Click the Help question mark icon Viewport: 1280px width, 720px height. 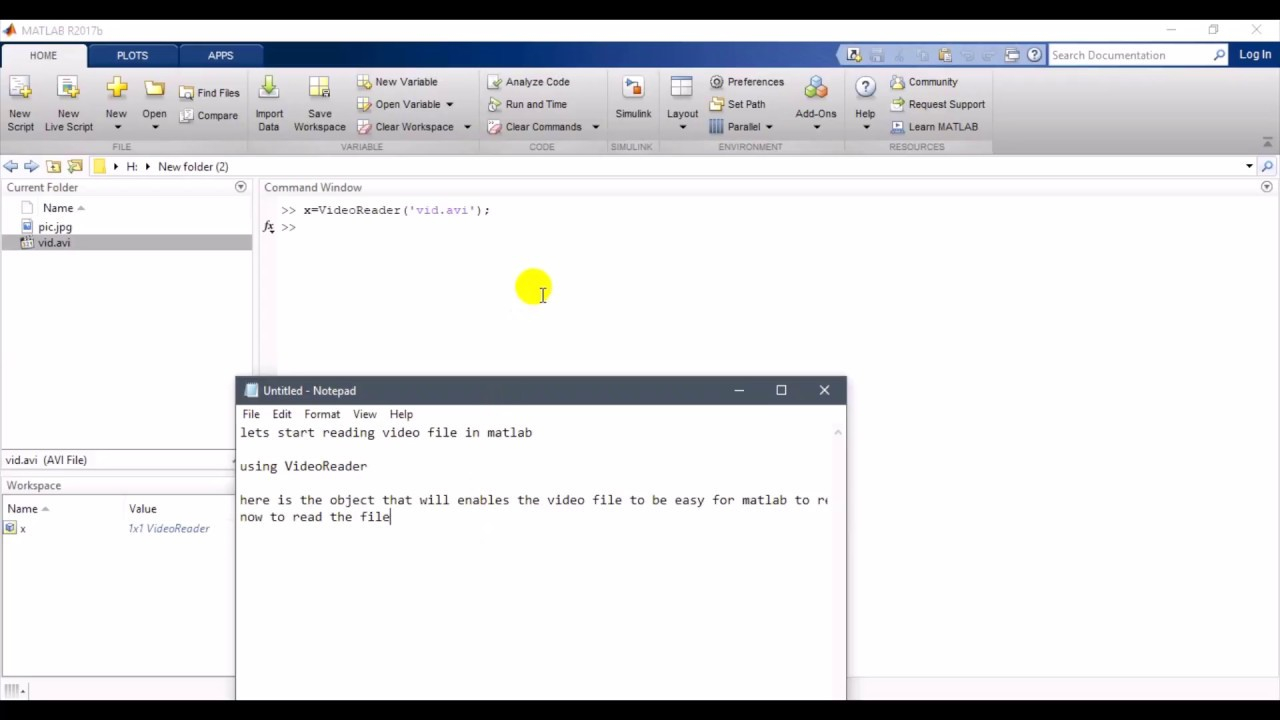pyautogui.click(x=865, y=88)
